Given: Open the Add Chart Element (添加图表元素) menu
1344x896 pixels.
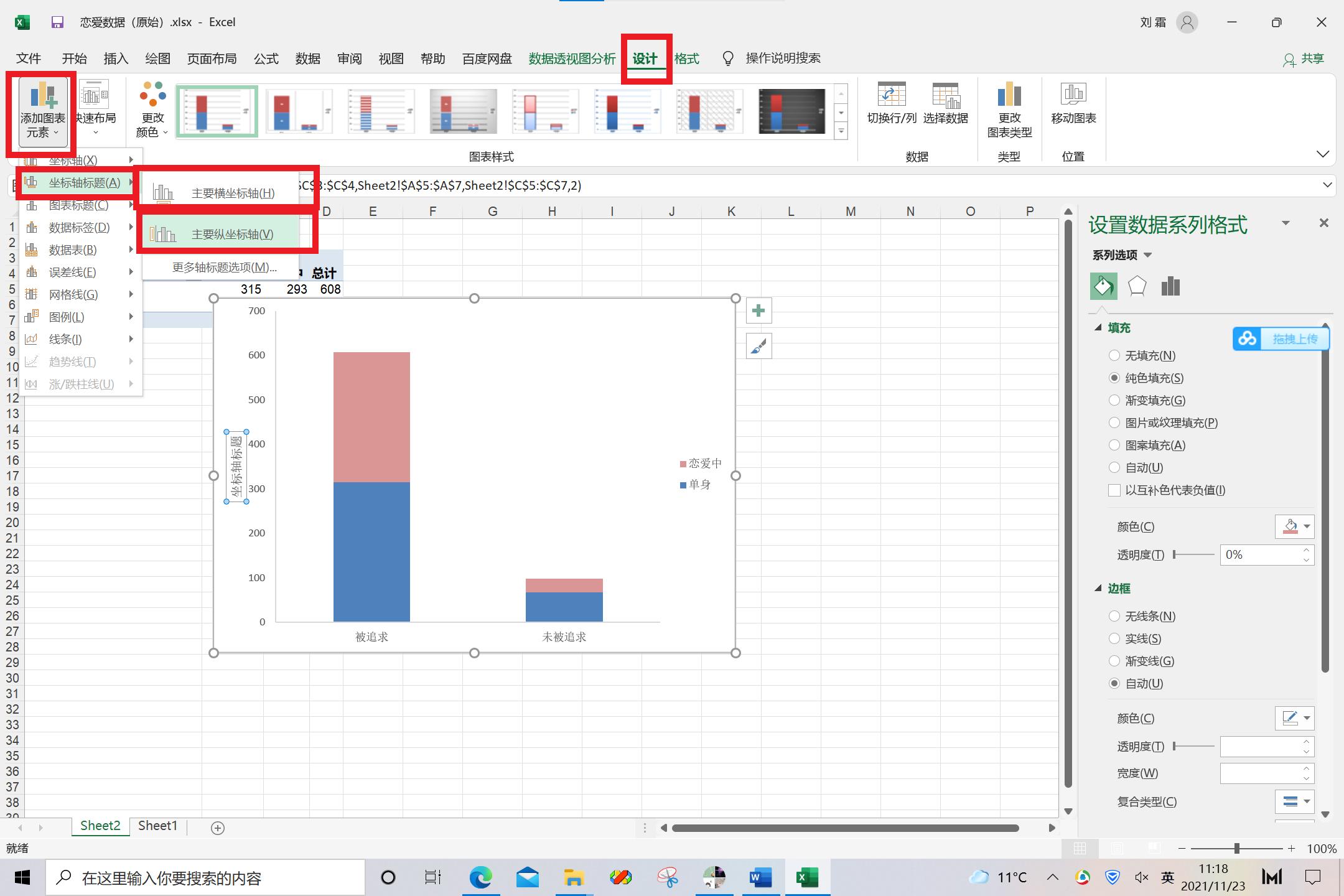Looking at the screenshot, I should [x=42, y=111].
